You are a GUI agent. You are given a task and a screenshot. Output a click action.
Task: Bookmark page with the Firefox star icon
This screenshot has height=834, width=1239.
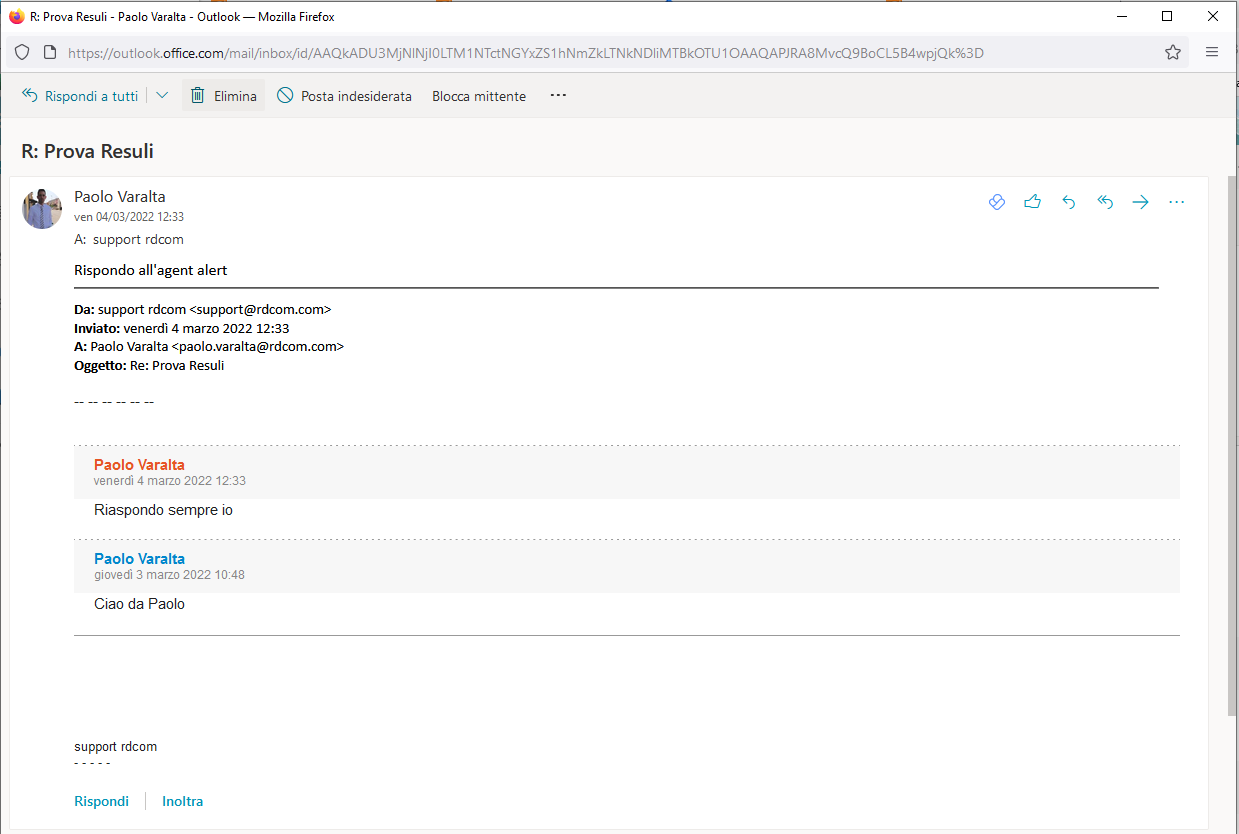pyautogui.click(x=1173, y=53)
